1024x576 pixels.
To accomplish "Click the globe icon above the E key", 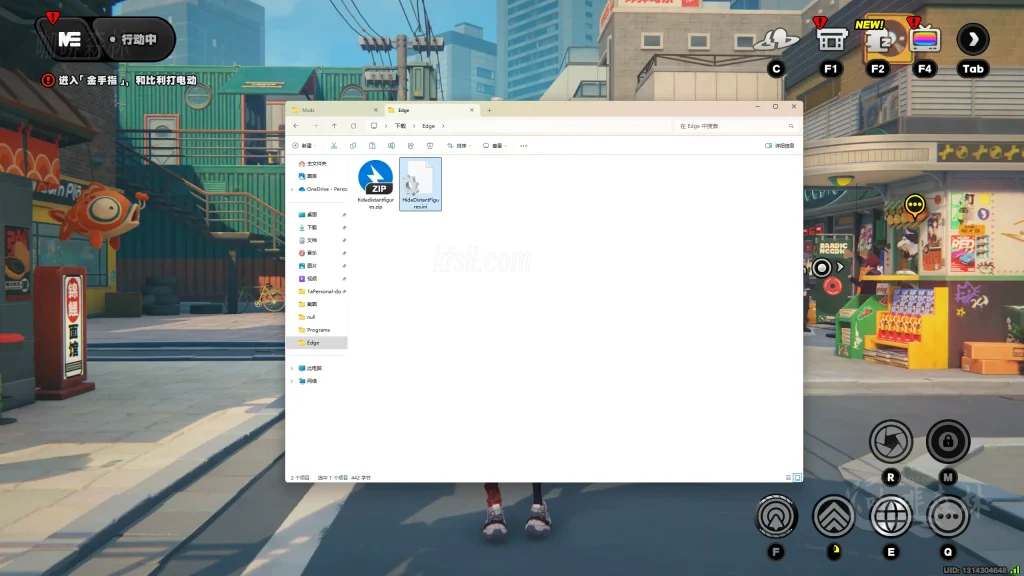I will coord(890,516).
